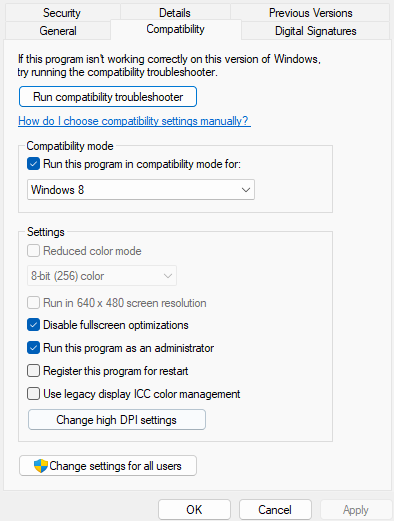The width and height of the screenshot is (394, 521).
Task: Click Run compatibility troubleshooter button
Action: 108,97
